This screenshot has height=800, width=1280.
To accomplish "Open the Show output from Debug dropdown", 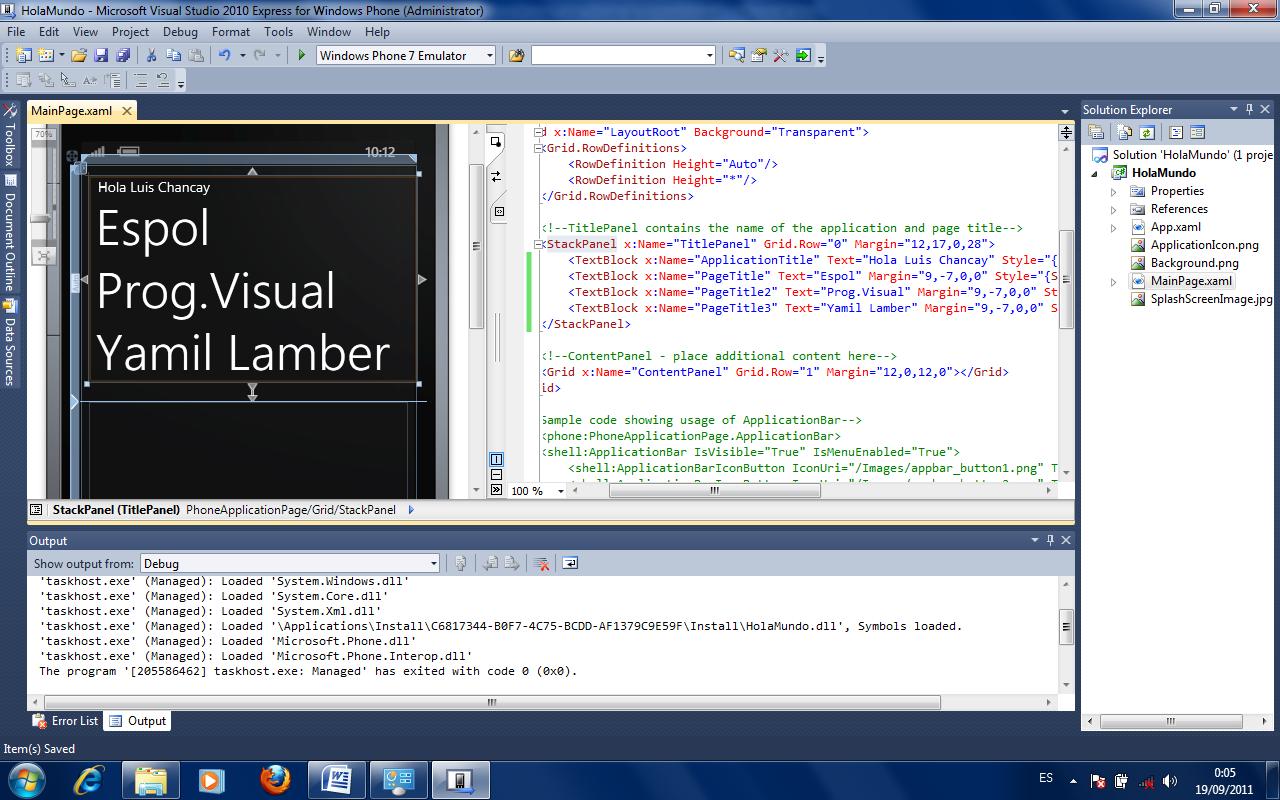I will click(x=433, y=564).
